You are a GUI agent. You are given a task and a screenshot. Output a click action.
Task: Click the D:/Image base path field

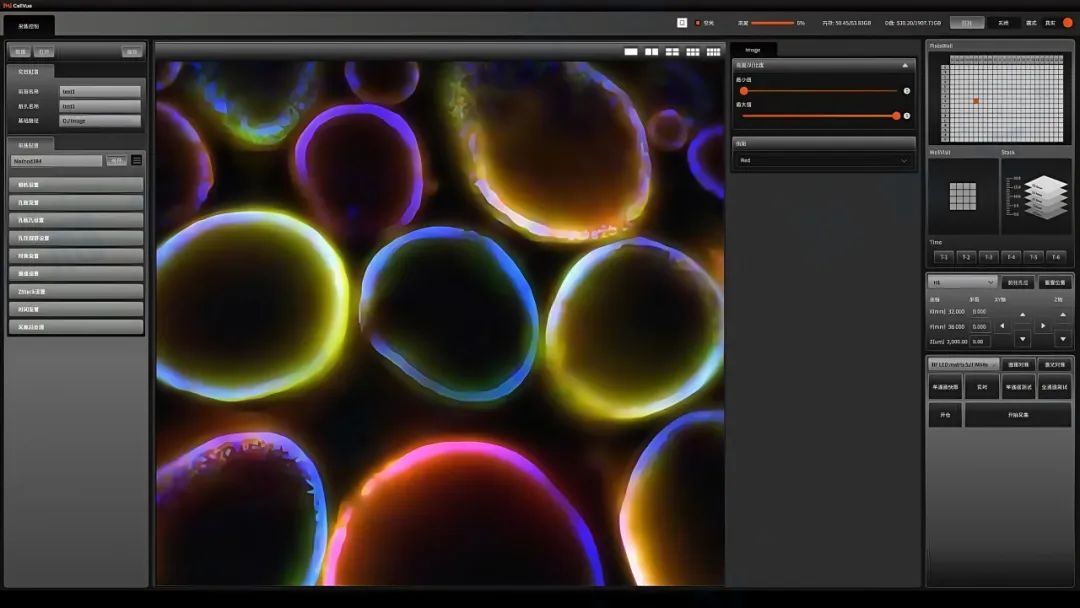[x=99, y=121]
